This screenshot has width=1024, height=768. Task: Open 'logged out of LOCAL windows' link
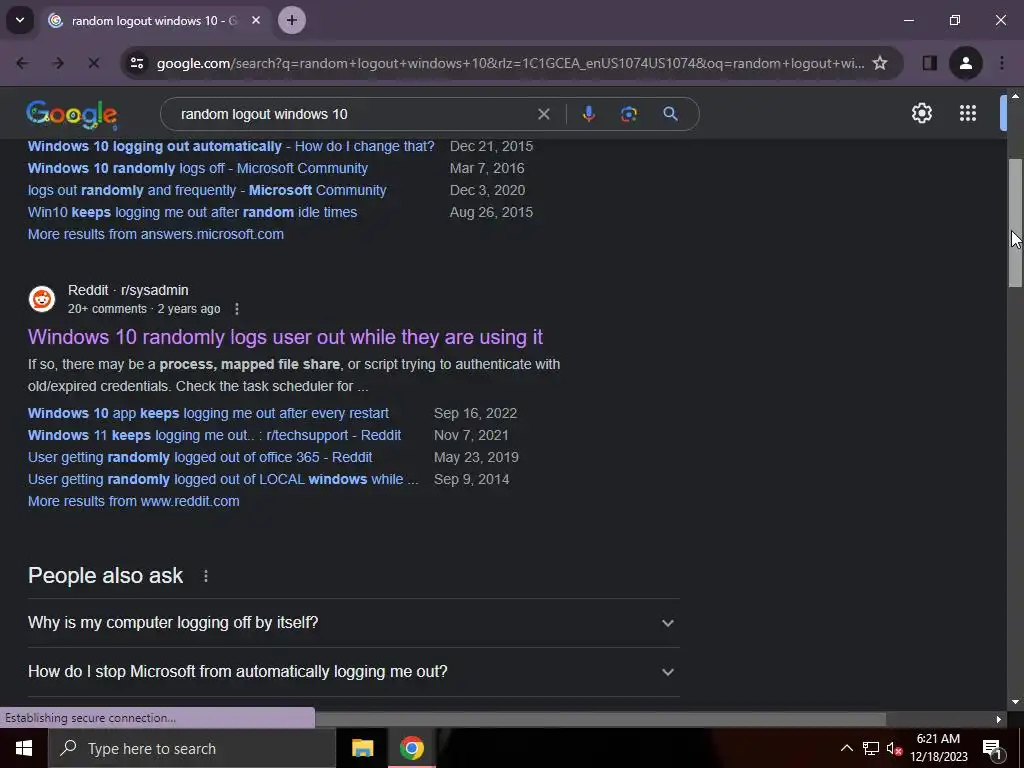[223, 479]
